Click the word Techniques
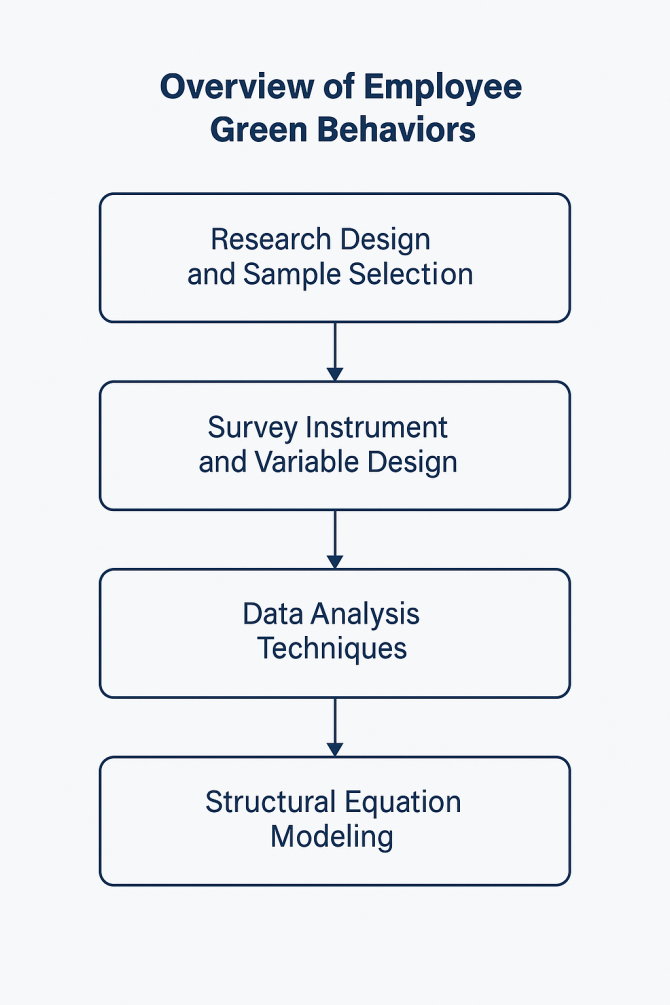Screen dimensions: 670x1005 (x=332, y=649)
